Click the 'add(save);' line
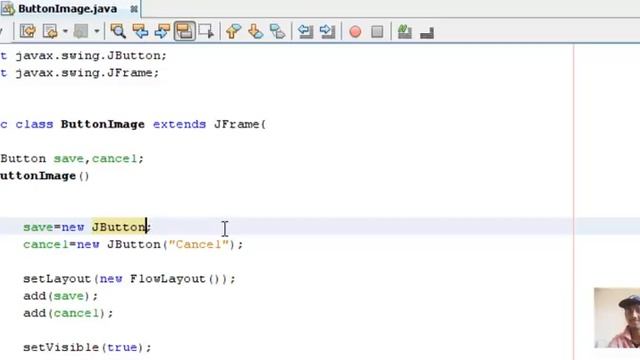 coord(61,296)
